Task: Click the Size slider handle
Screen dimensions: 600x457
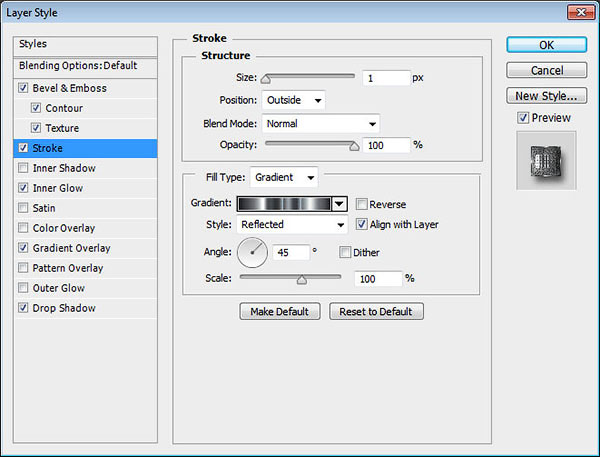Action: (266, 79)
